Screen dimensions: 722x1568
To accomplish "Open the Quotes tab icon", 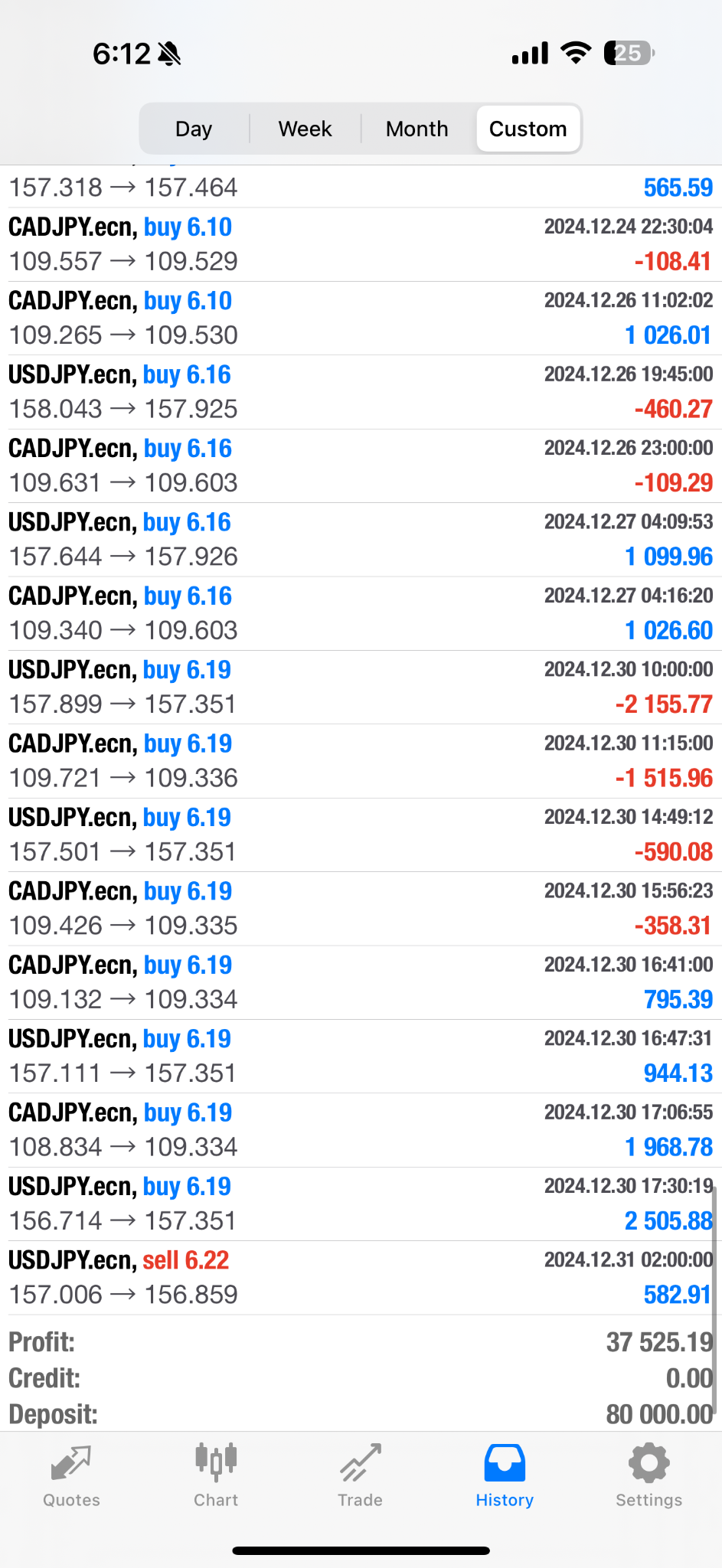I will (71, 1464).
